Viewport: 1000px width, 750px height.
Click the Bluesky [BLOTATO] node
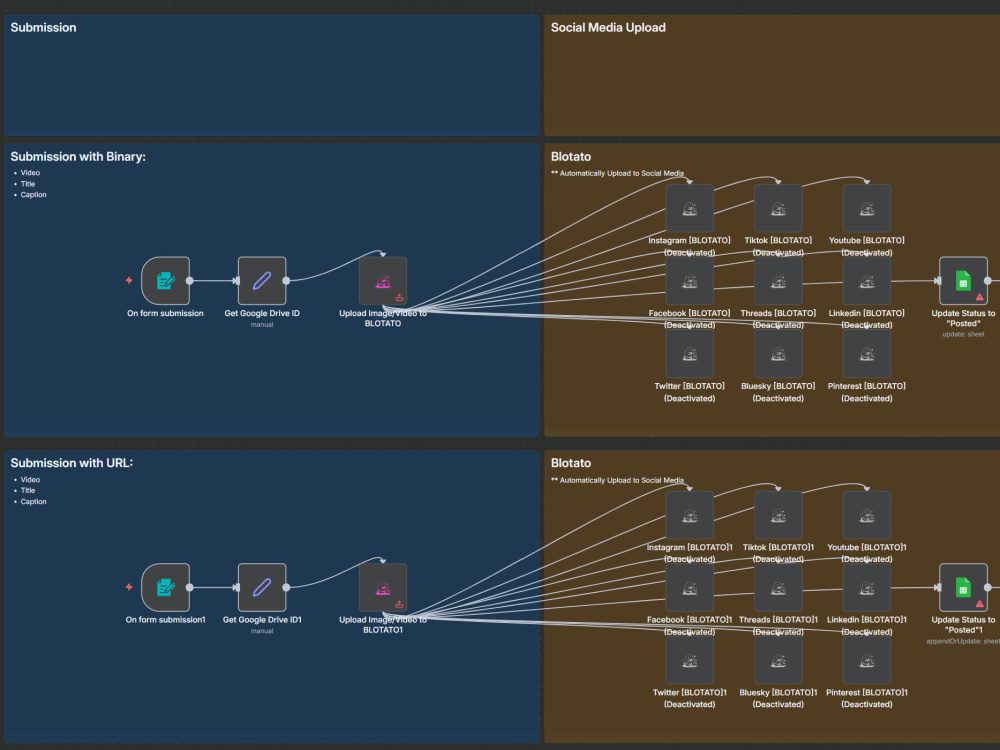[778, 354]
